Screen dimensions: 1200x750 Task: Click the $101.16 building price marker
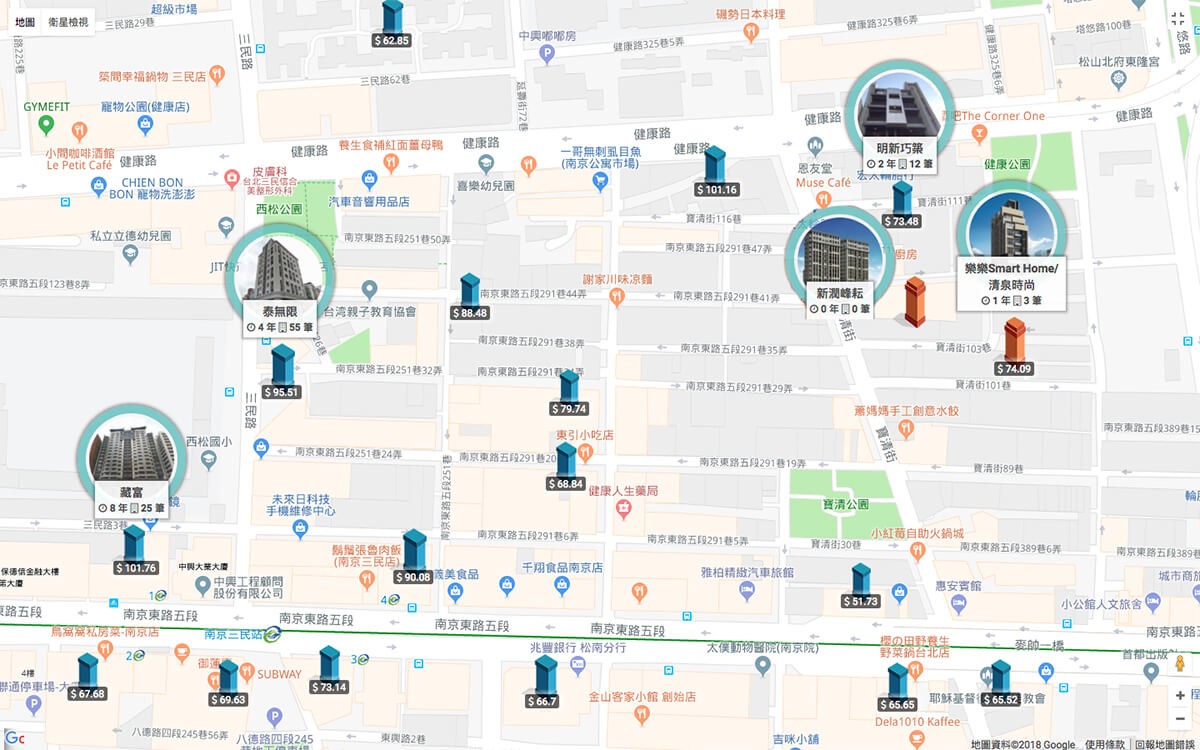pyautogui.click(x=715, y=171)
